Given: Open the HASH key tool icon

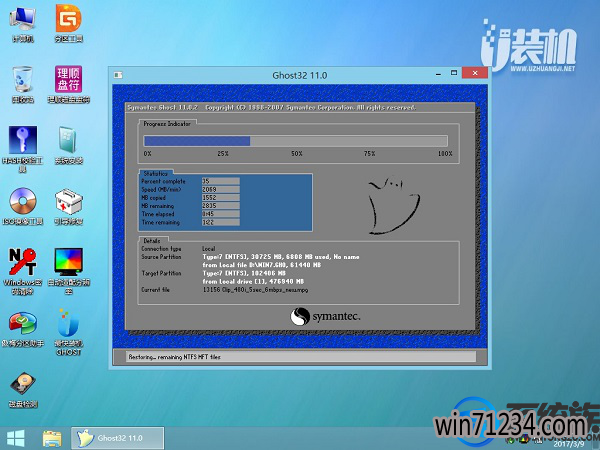Looking at the screenshot, I should pos(22,141).
